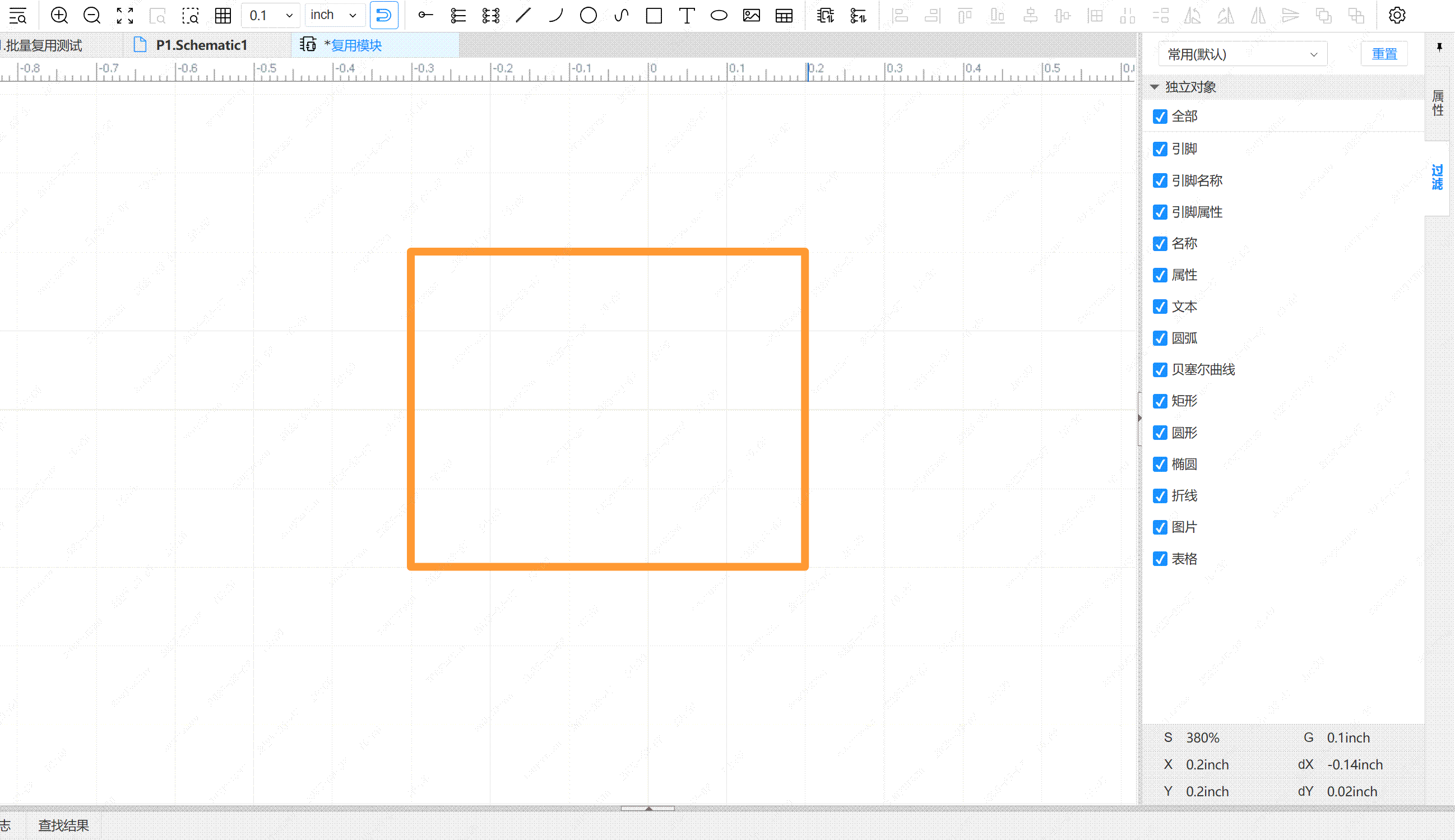Open the 常用(默认) filter preset dropdown
The height and width of the screenshot is (840, 1455).
coord(1242,54)
